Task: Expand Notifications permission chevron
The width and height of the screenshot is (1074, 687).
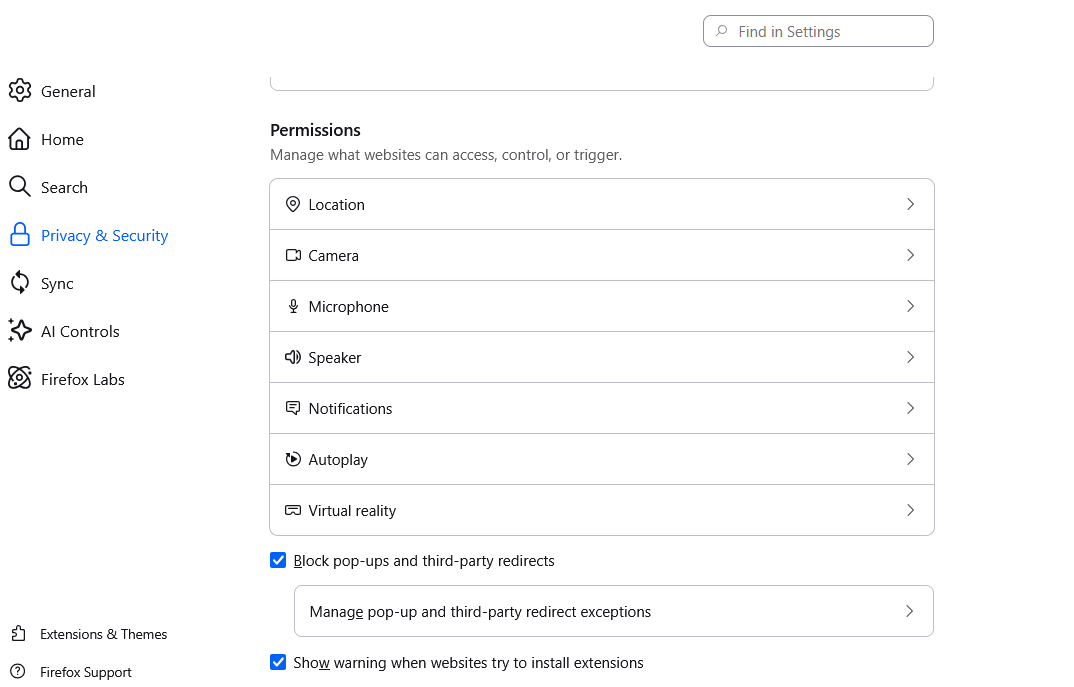Action: click(910, 408)
